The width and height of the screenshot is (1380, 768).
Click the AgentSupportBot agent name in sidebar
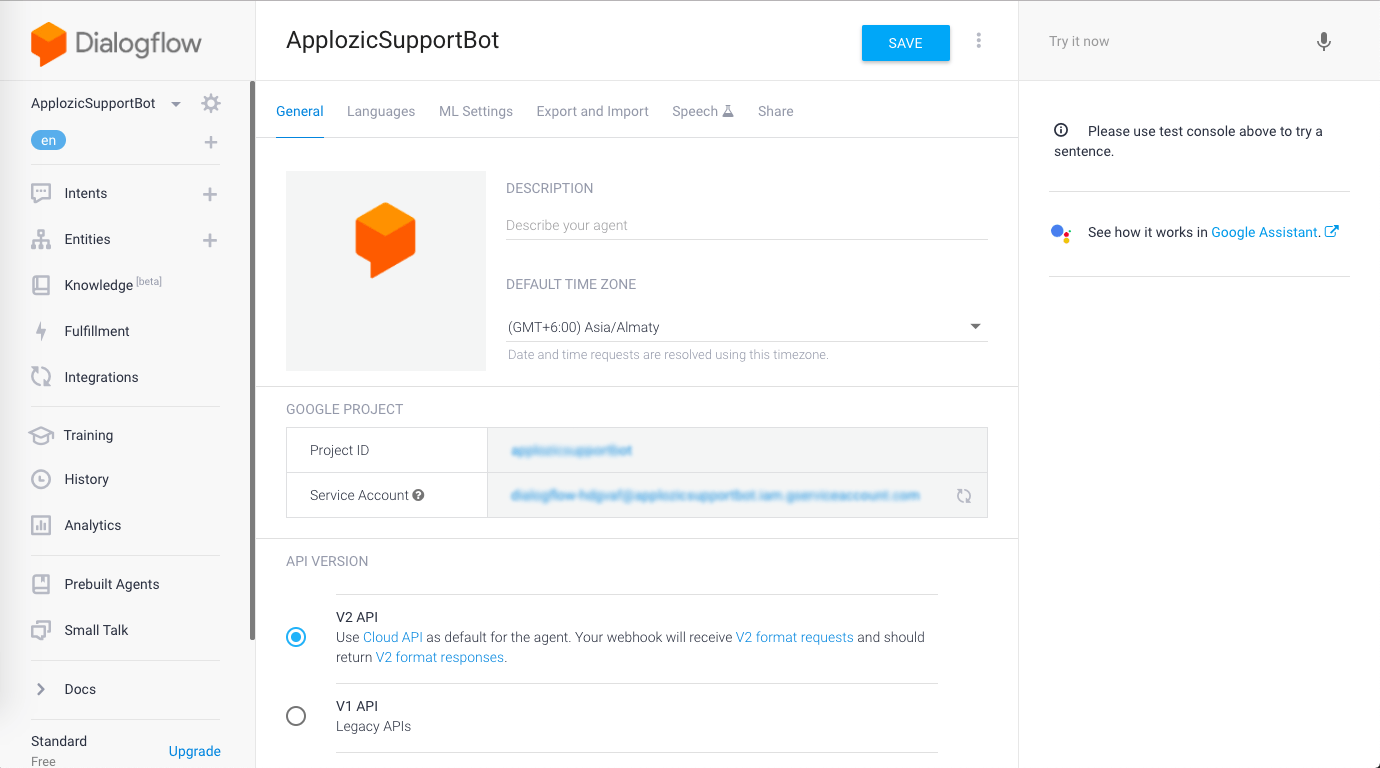[x=93, y=103]
